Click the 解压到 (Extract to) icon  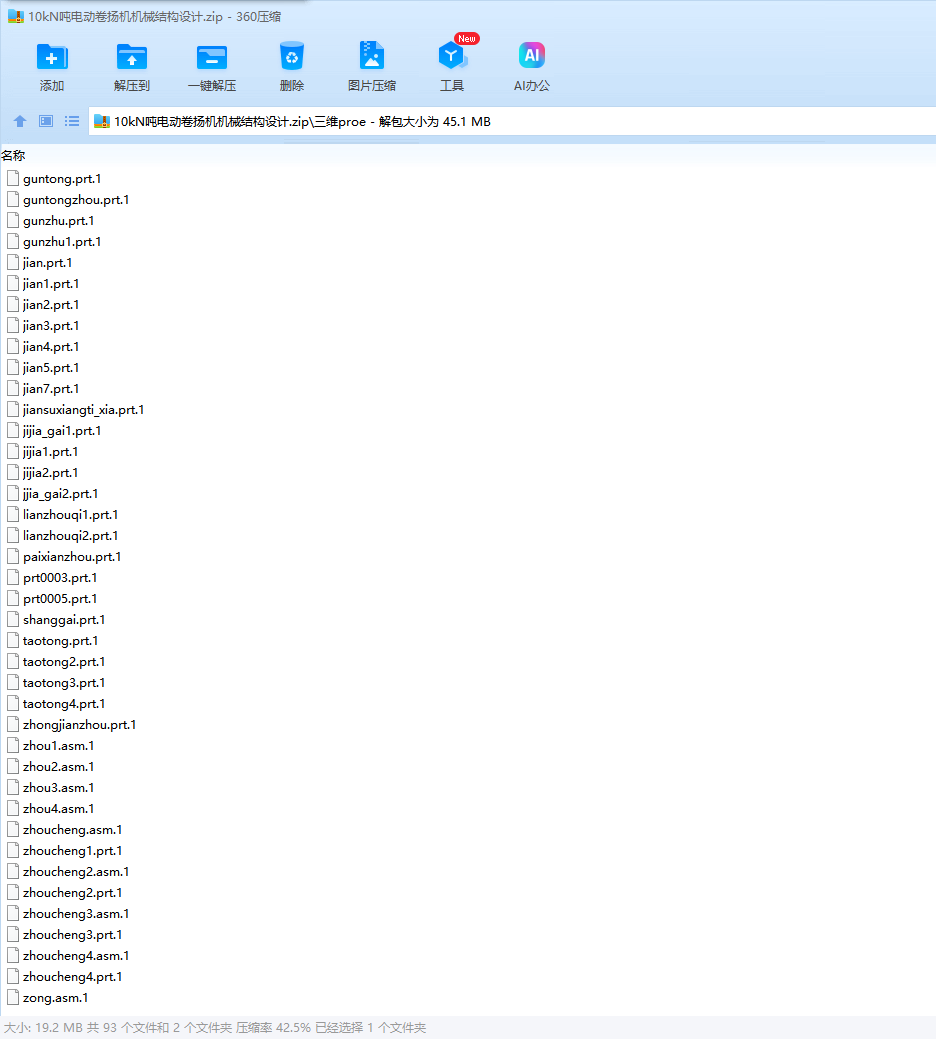click(132, 56)
